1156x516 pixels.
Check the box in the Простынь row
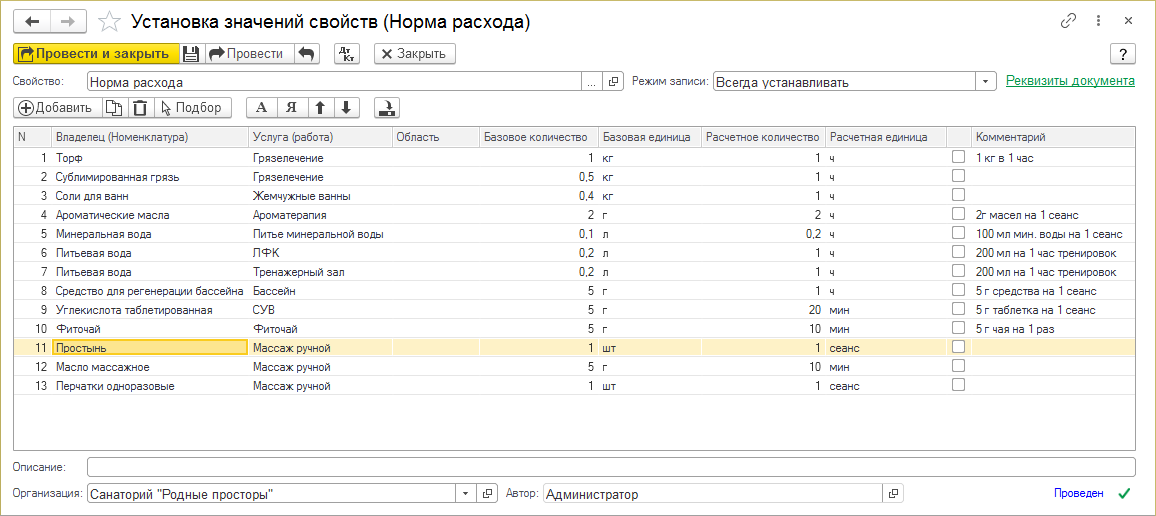(x=958, y=347)
